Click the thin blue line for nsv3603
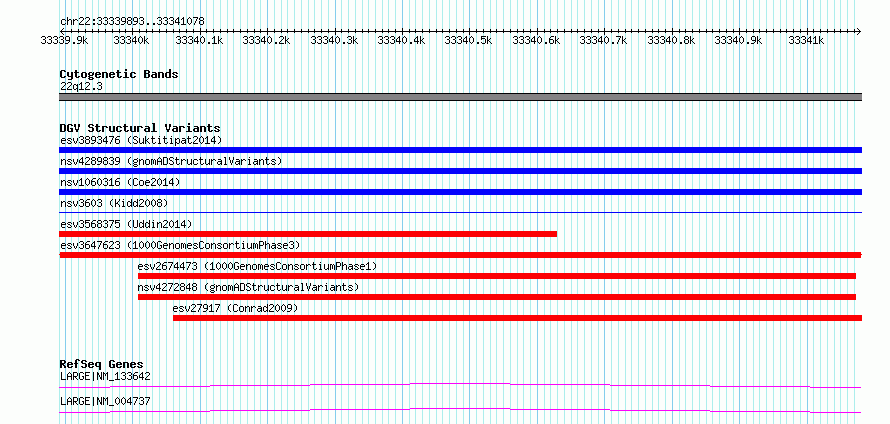 click(460, 213)
